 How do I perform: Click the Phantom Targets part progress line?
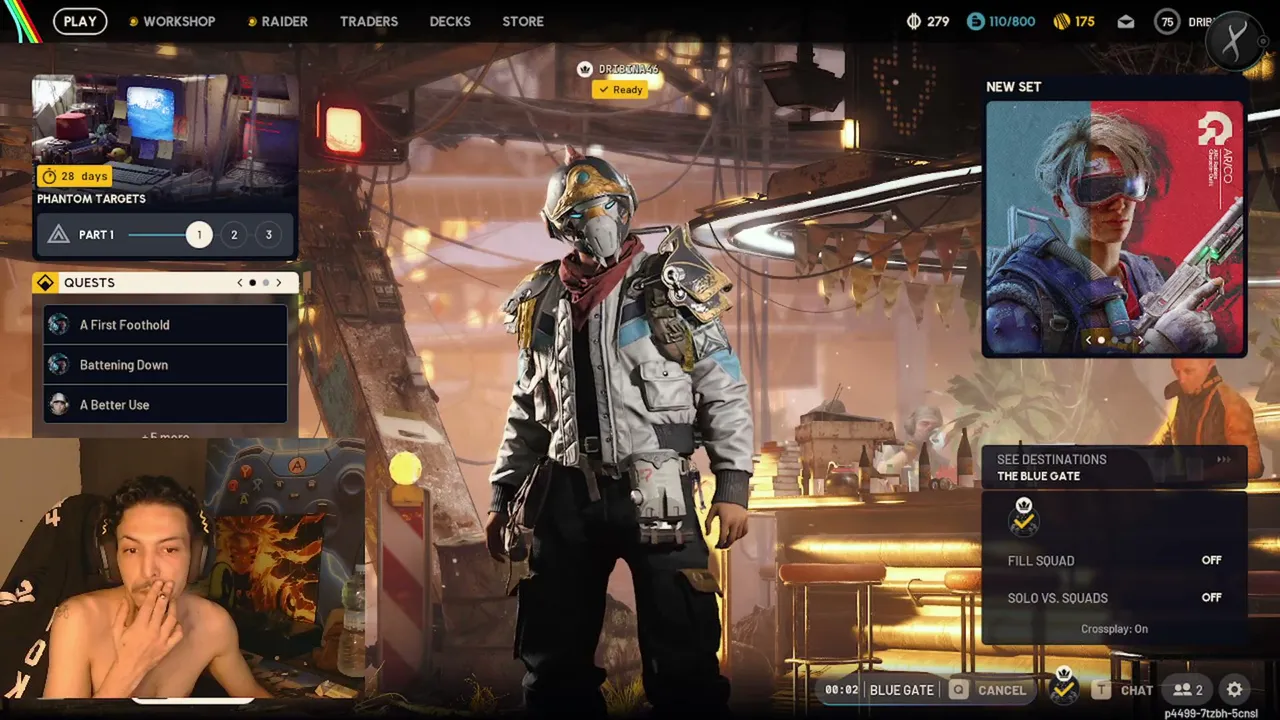pyautogui.click(x=157, y=235)
